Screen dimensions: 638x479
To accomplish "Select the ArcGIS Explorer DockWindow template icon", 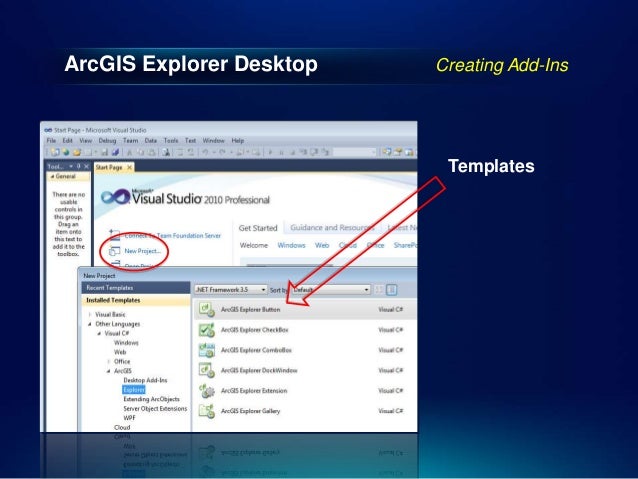I will pos(207,370).
